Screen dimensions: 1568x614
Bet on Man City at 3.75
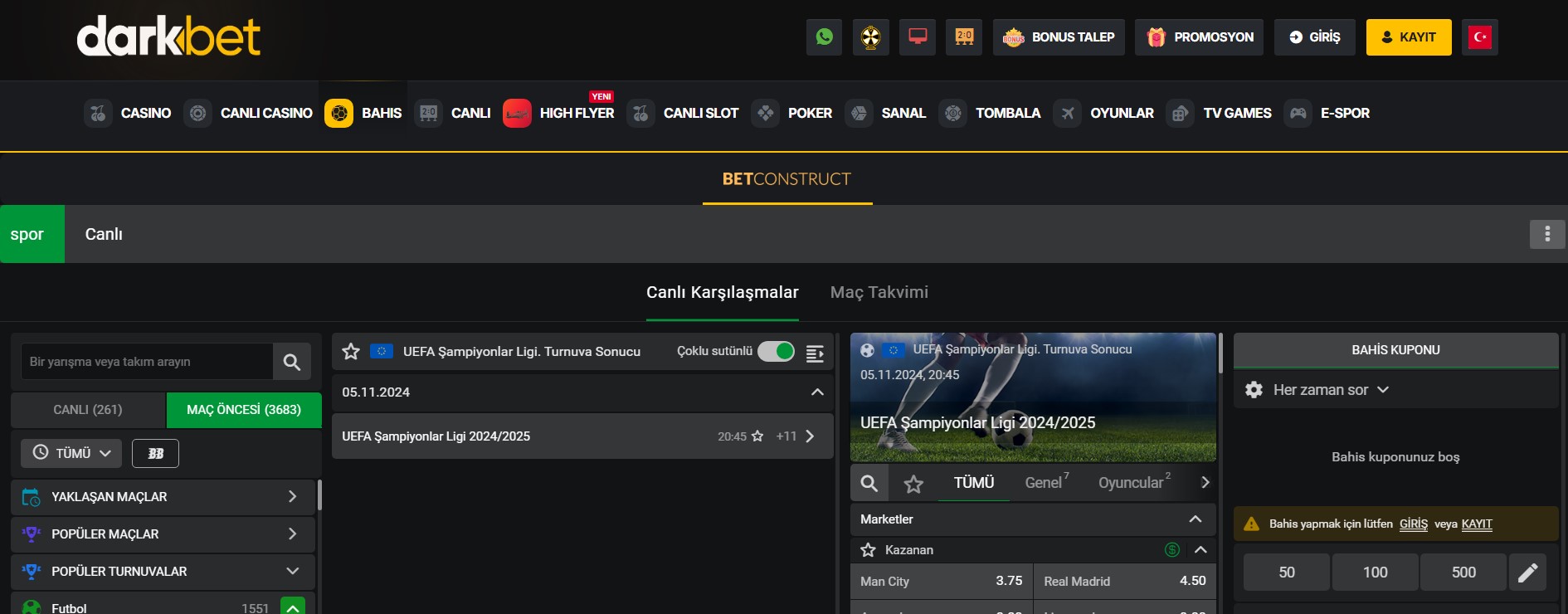(942, 582)
